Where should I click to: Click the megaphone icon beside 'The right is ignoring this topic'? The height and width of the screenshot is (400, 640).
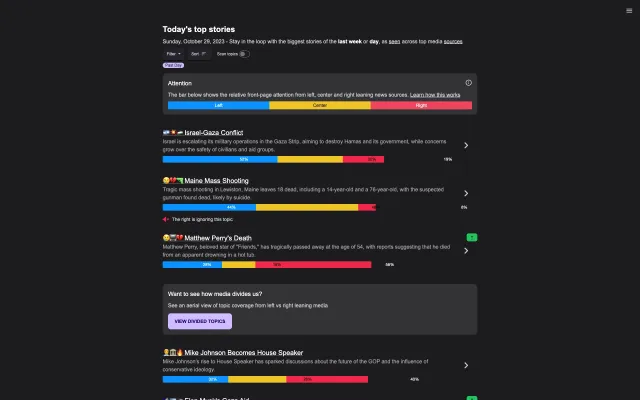166,218
